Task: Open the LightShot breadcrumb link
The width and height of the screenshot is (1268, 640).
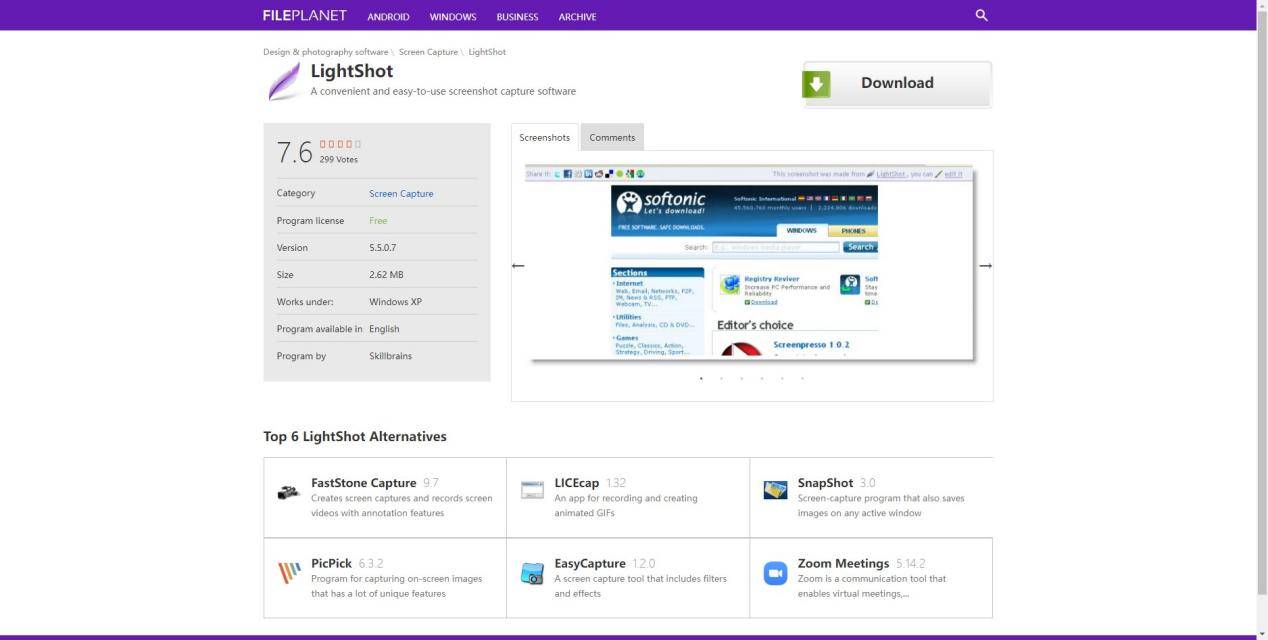Action: (x=487, y=52)
